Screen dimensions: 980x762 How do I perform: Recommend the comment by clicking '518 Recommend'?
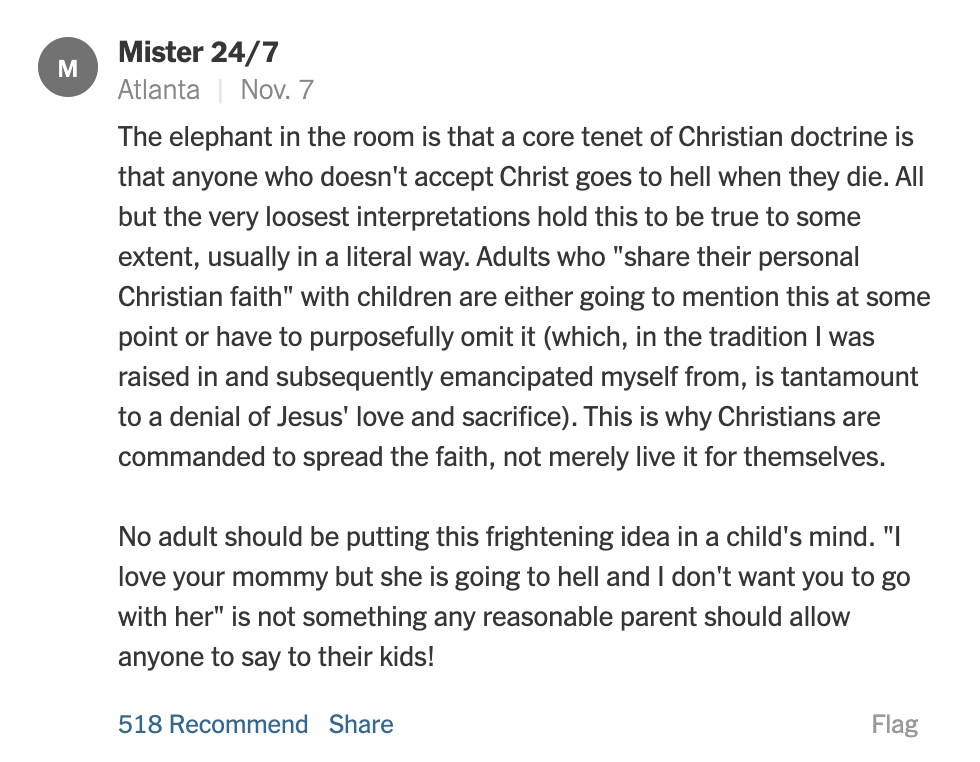213,724
